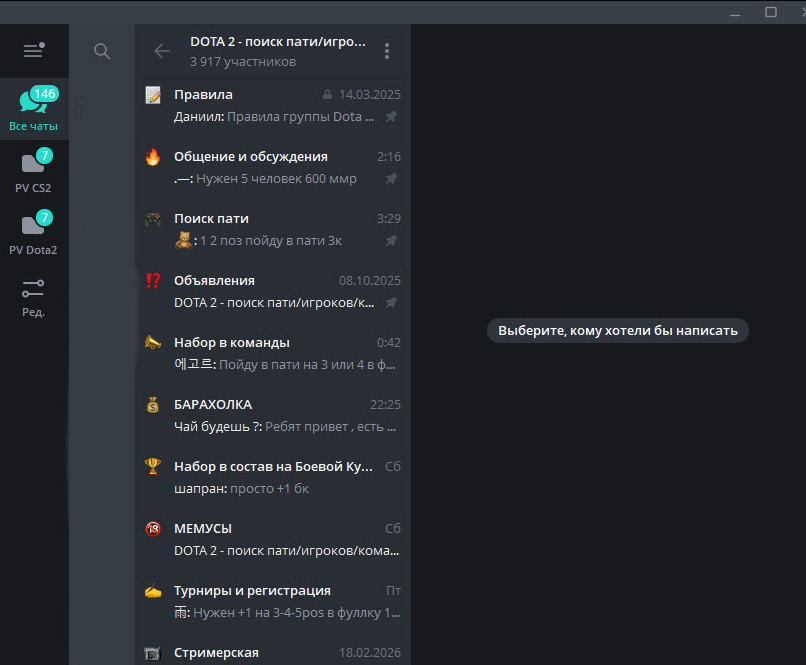Open Общение и обсуждения topic
806x665 pixels.
click(x=272, y=168)
